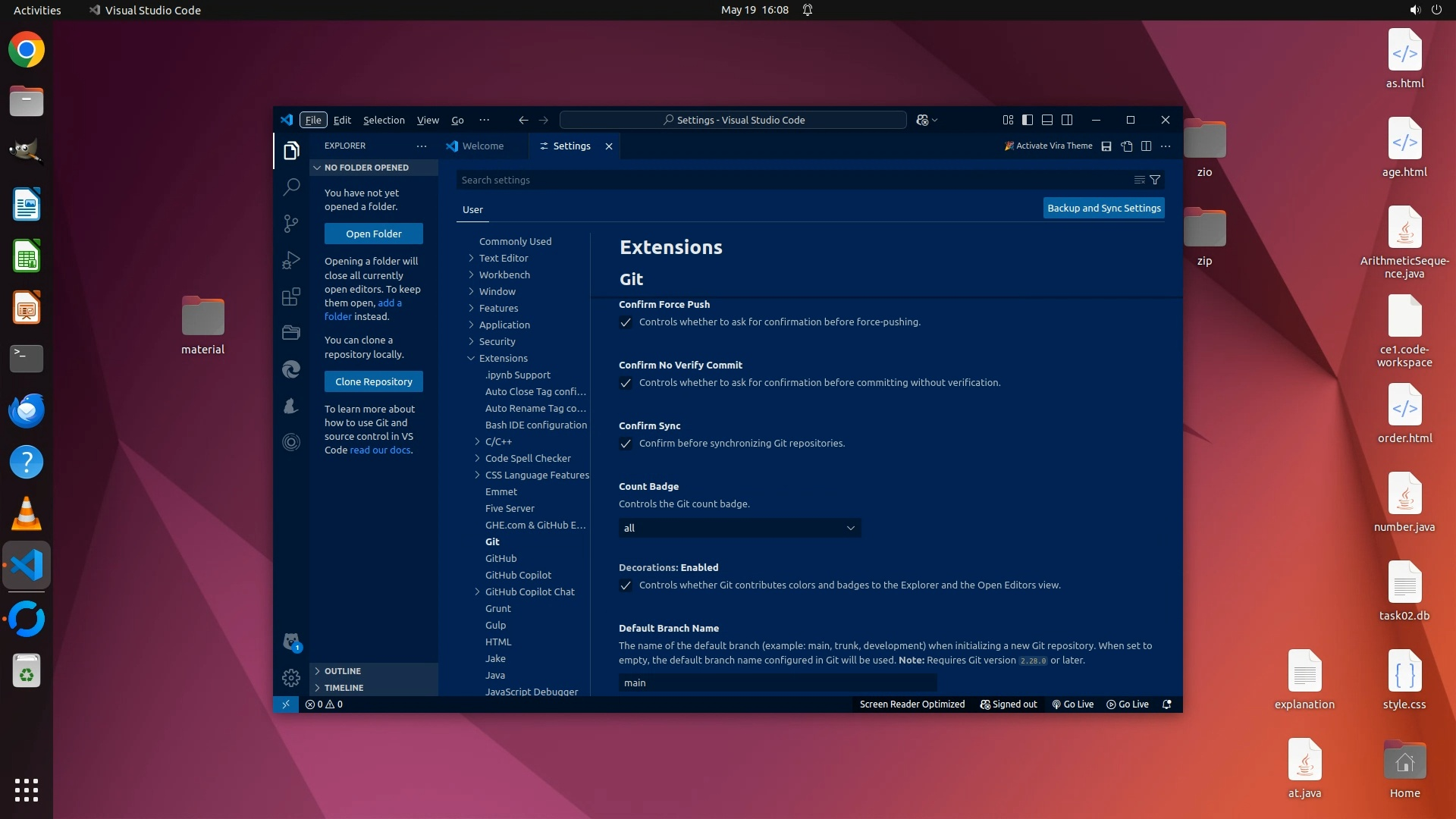Open the Selection menu
Image resolution: width=1456 pixels, height=819 pixels.
(x=384, y=120)
